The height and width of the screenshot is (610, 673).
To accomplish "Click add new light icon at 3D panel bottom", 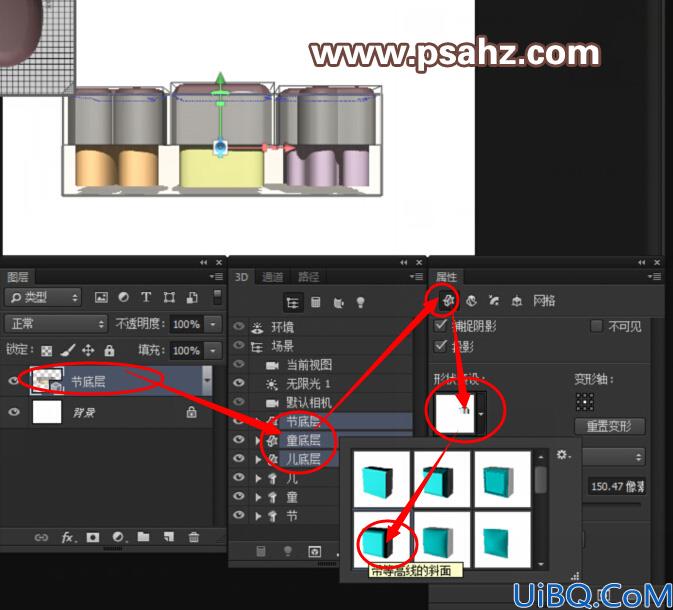I will tap(288, 551).
